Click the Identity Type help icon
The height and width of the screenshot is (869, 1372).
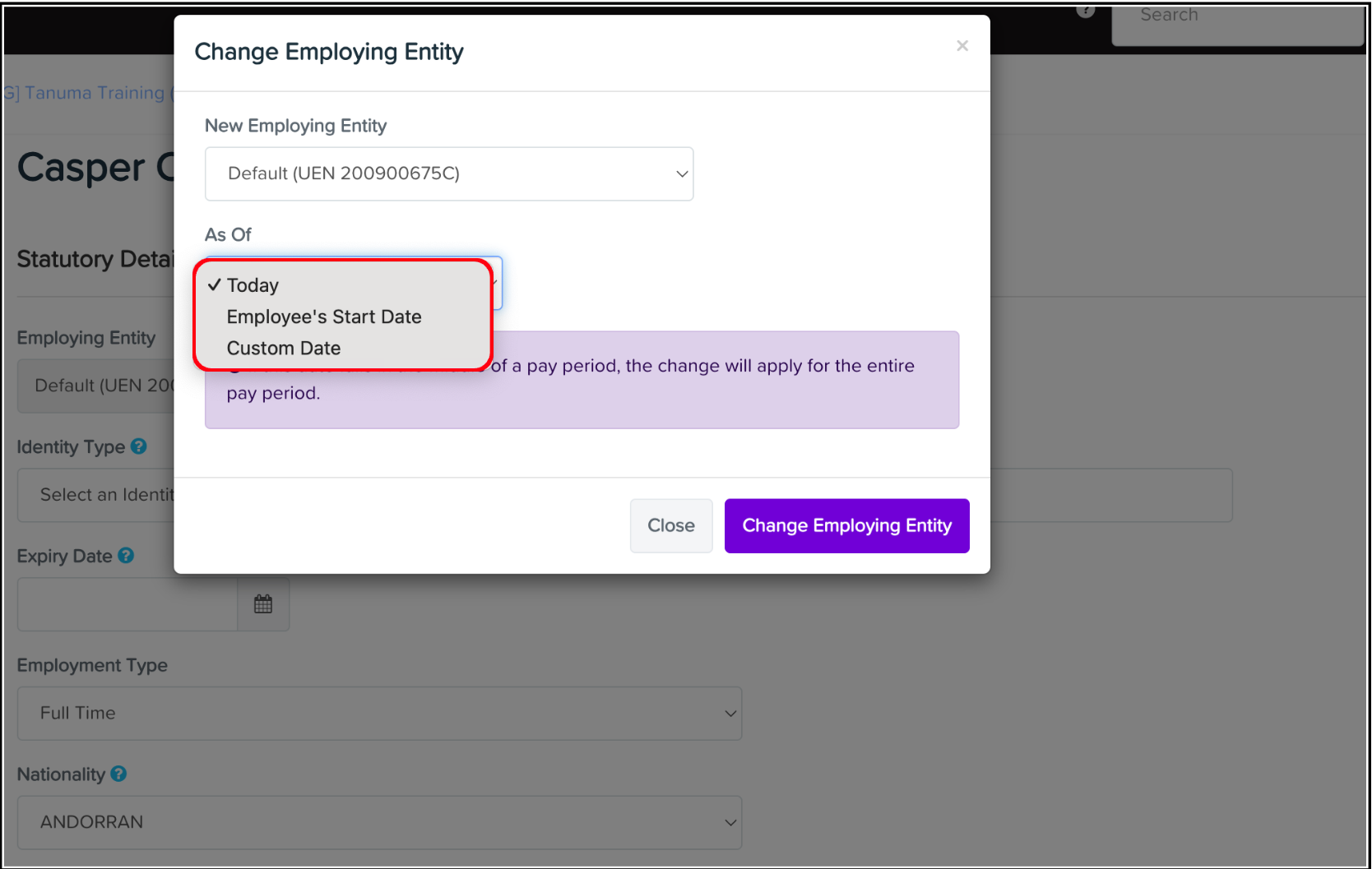click(139, 446)
